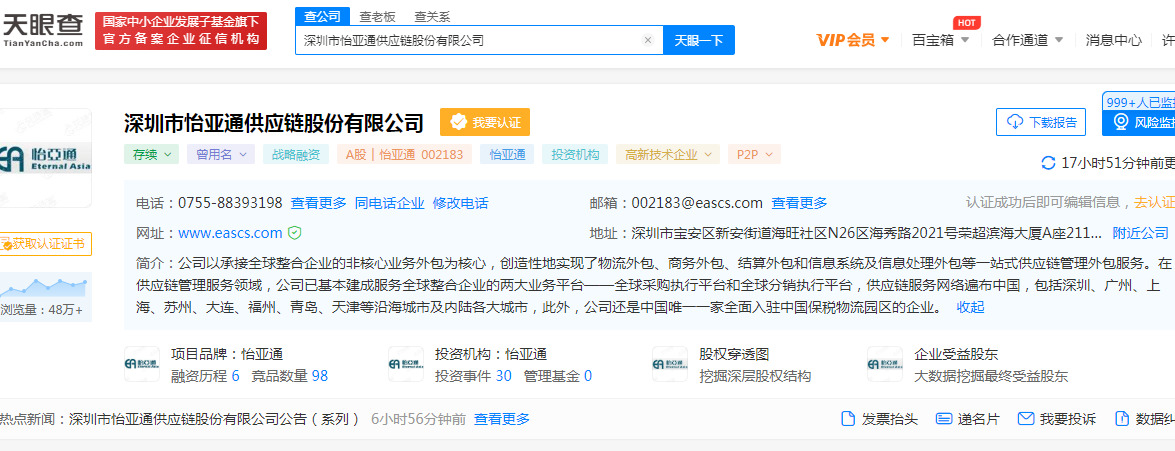Open 企业受益股东 title
This screenshot has height=451, width=1175.
pyautogui.click(x=956, y=354)
